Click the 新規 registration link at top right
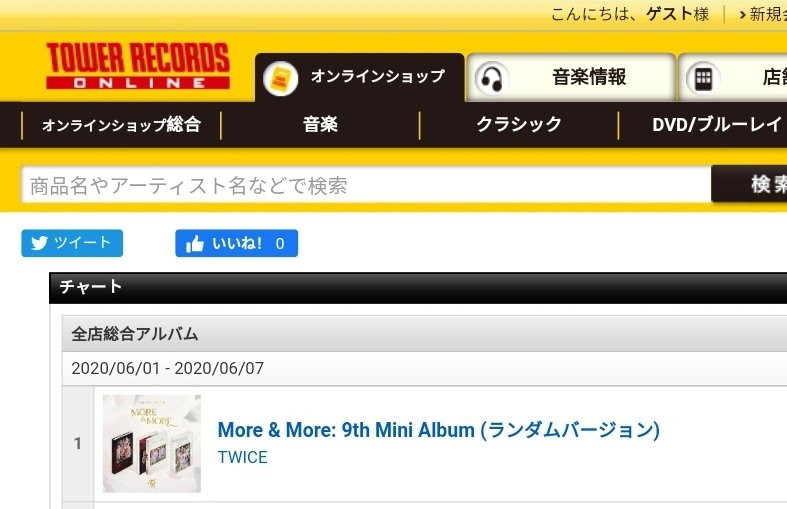787x509 pixels. (x=763, y=14)
